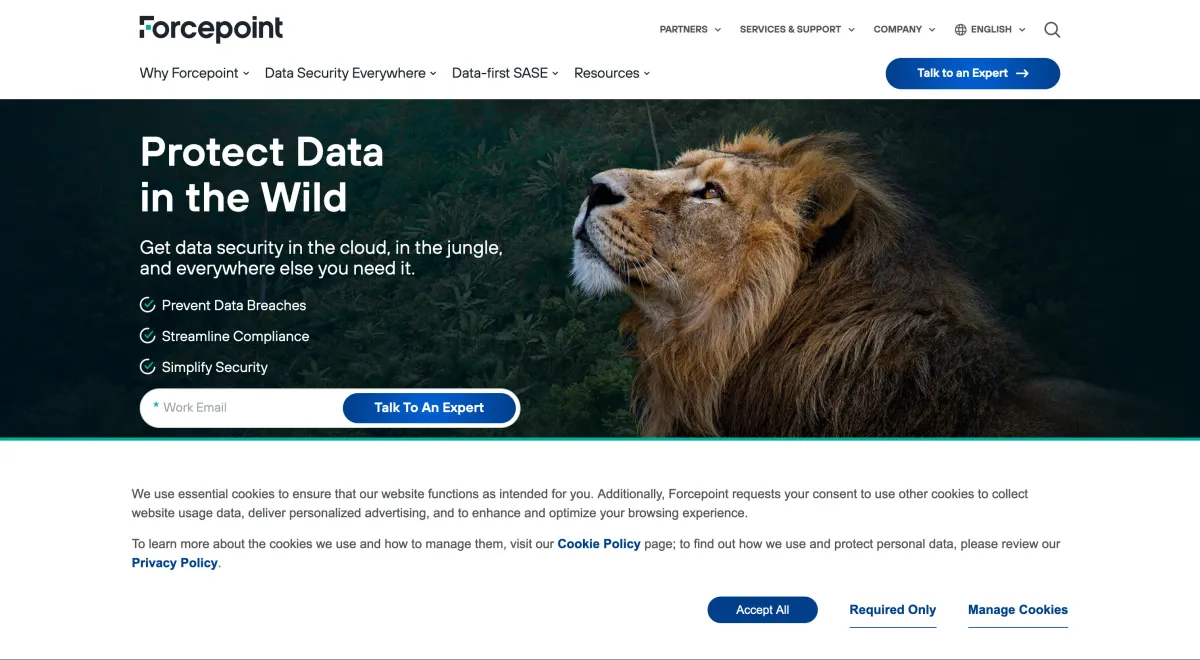Open the Services & Support menu

[x=797, y=30]
